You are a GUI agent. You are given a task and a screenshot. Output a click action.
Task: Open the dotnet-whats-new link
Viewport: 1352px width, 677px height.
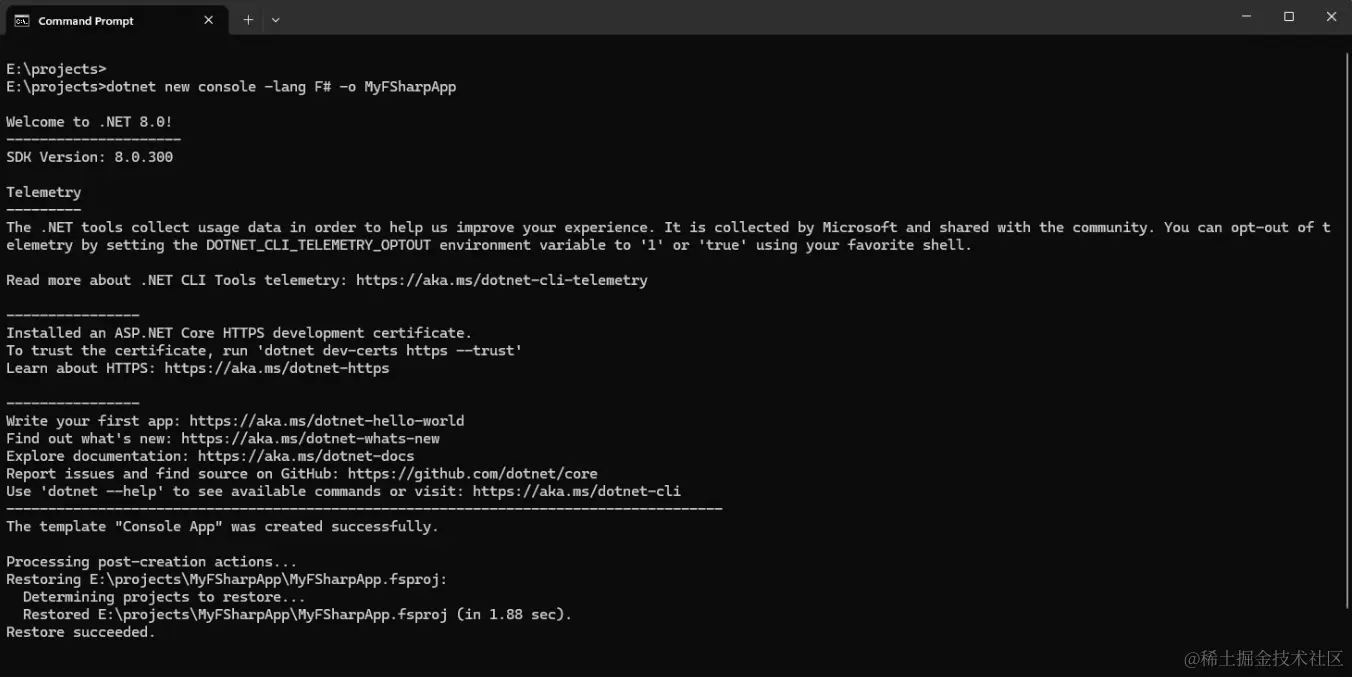pyautogui.click(x=310, y=438)
